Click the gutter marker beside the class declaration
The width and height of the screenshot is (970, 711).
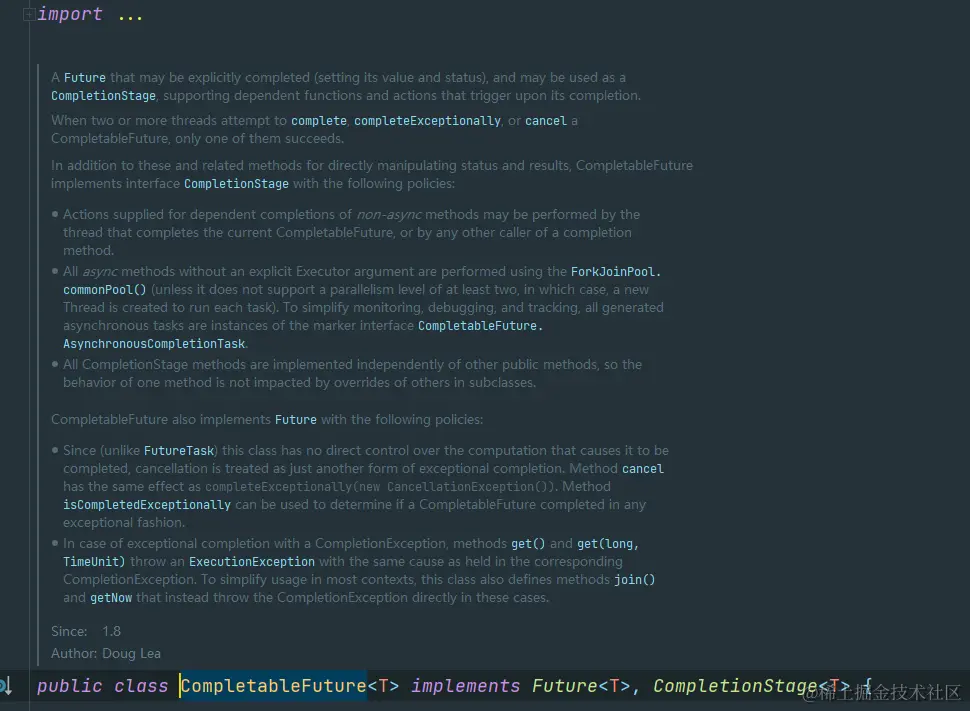(6, 686)
